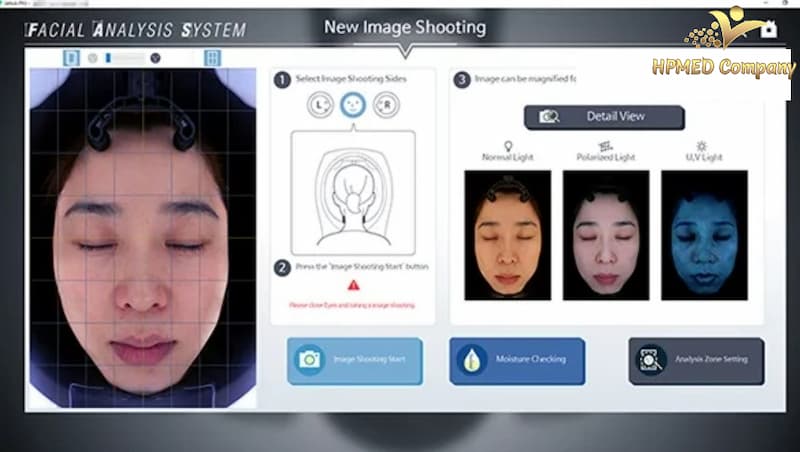Click the slider bar above the face preview

[124, 58]
